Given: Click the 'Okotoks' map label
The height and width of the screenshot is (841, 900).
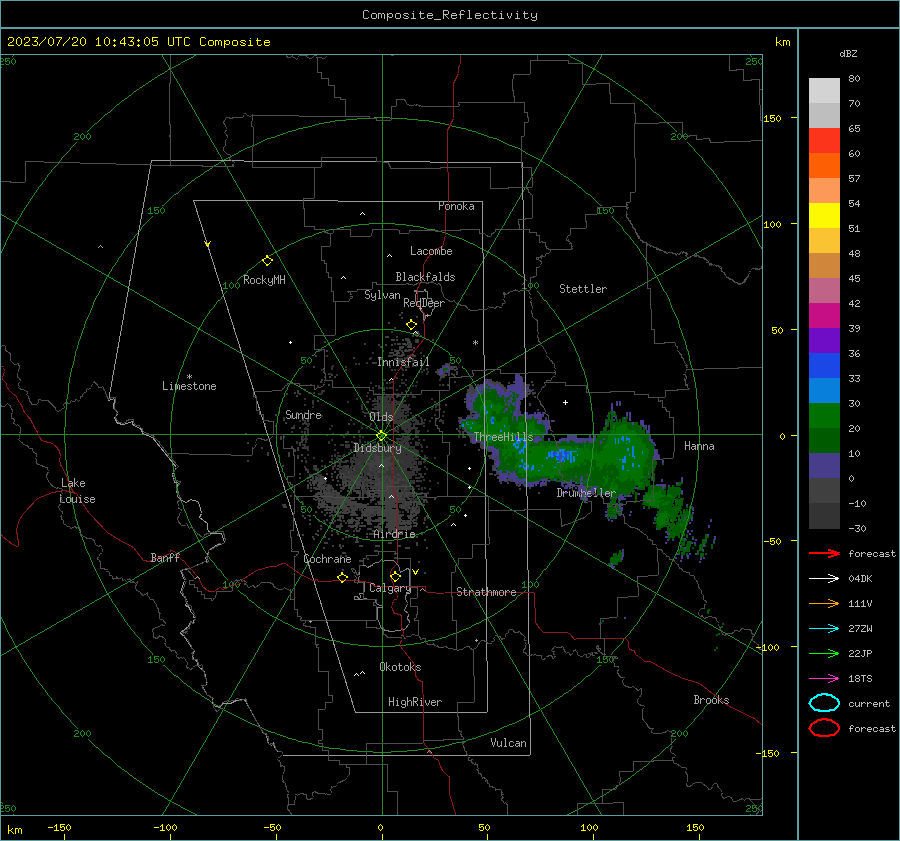Looking at the screenshot, I should [x=400, y=667].
